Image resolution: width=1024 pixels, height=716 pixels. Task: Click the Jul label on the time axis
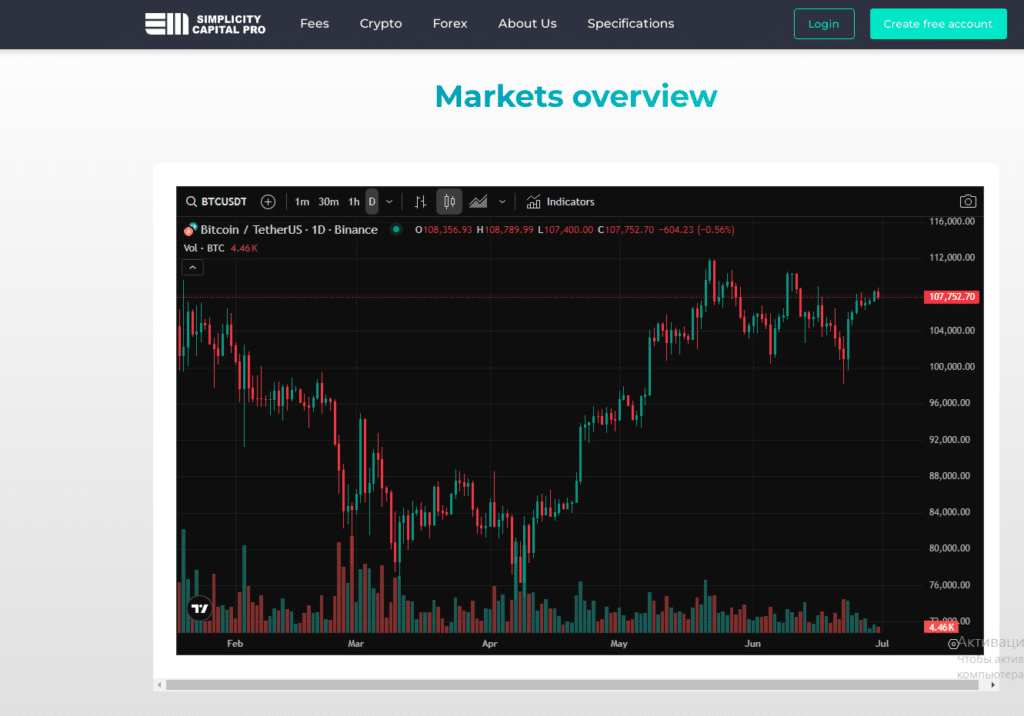pos(882,643)
